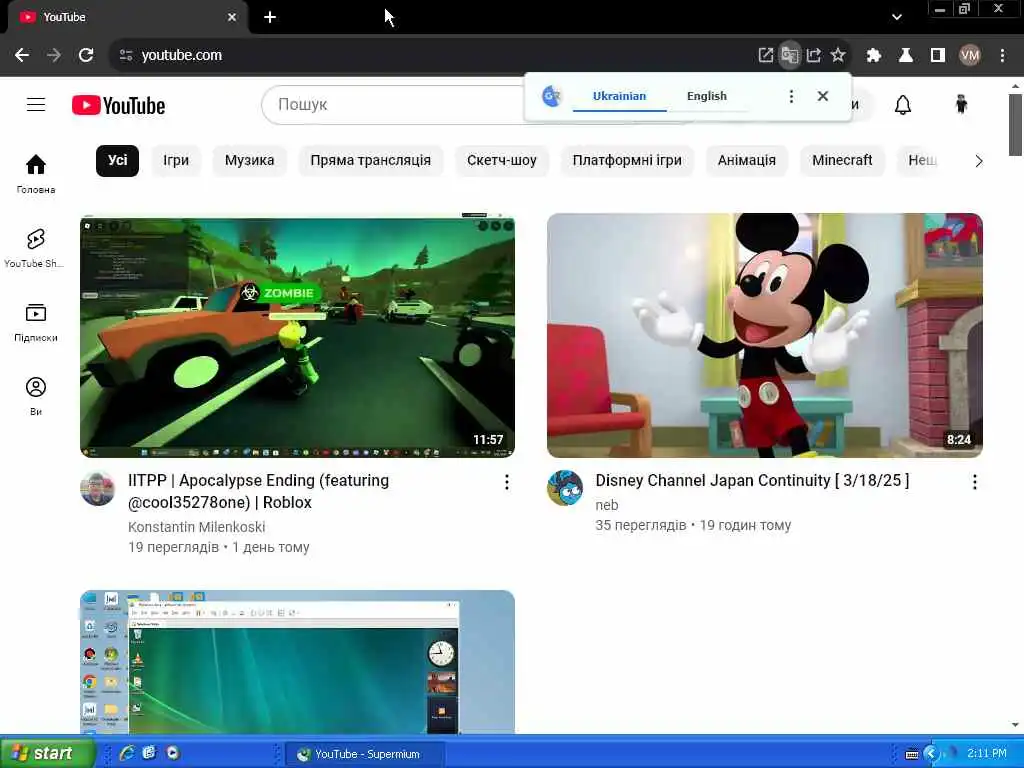
Task: Select the Анімація chip
Action: point(746,161)
